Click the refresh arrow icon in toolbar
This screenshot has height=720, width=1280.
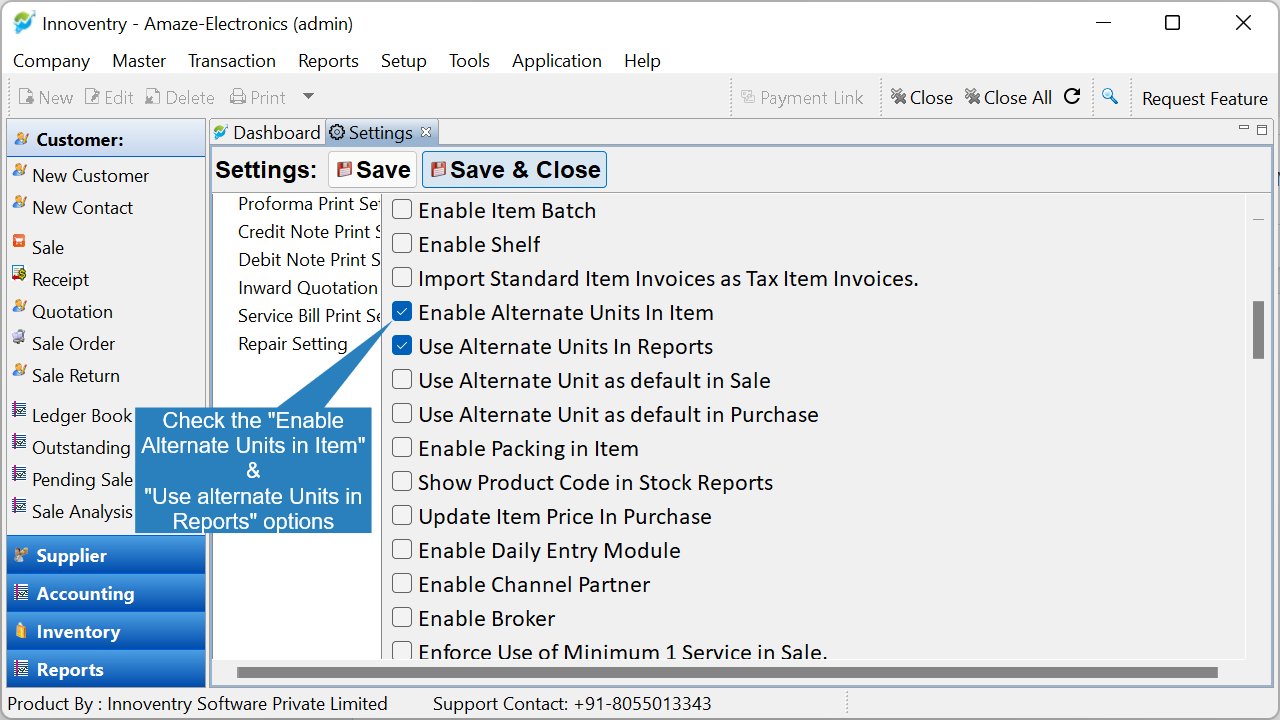[x=1072, y=96]
